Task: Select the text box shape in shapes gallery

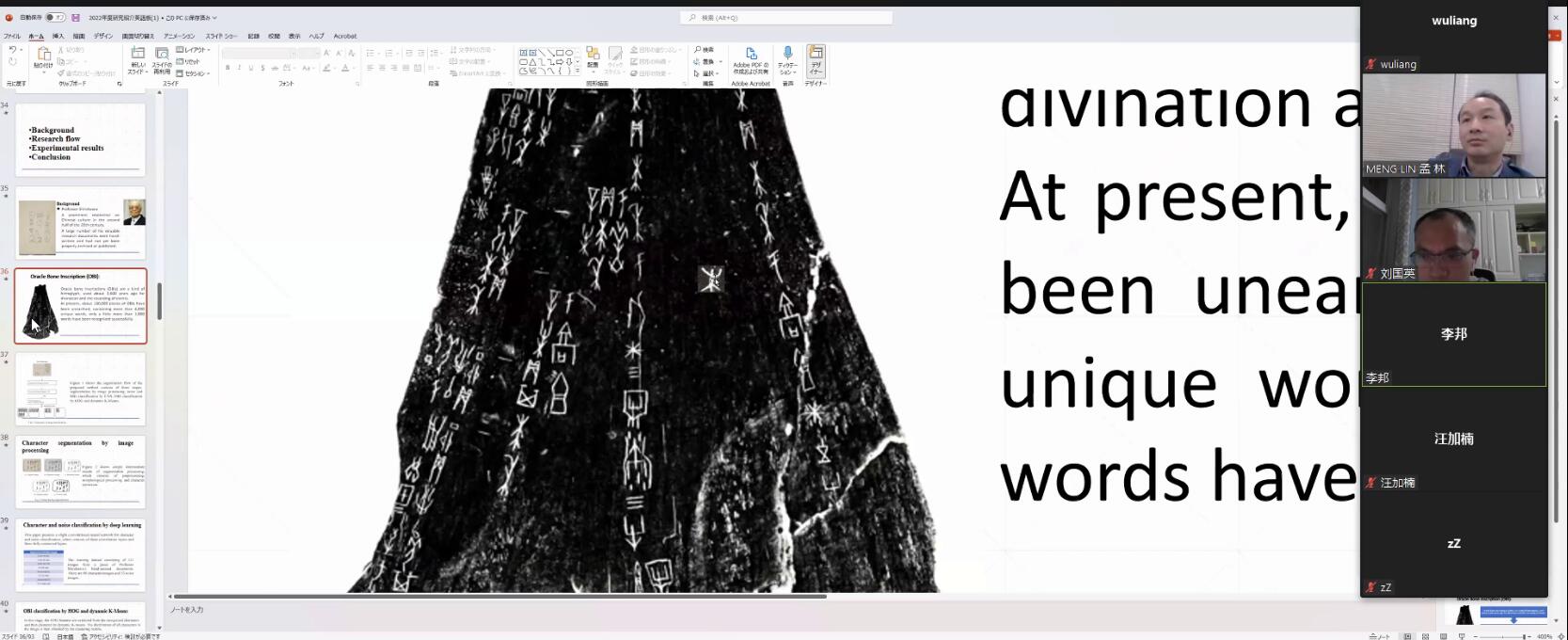Action: (x=523, y=53)
